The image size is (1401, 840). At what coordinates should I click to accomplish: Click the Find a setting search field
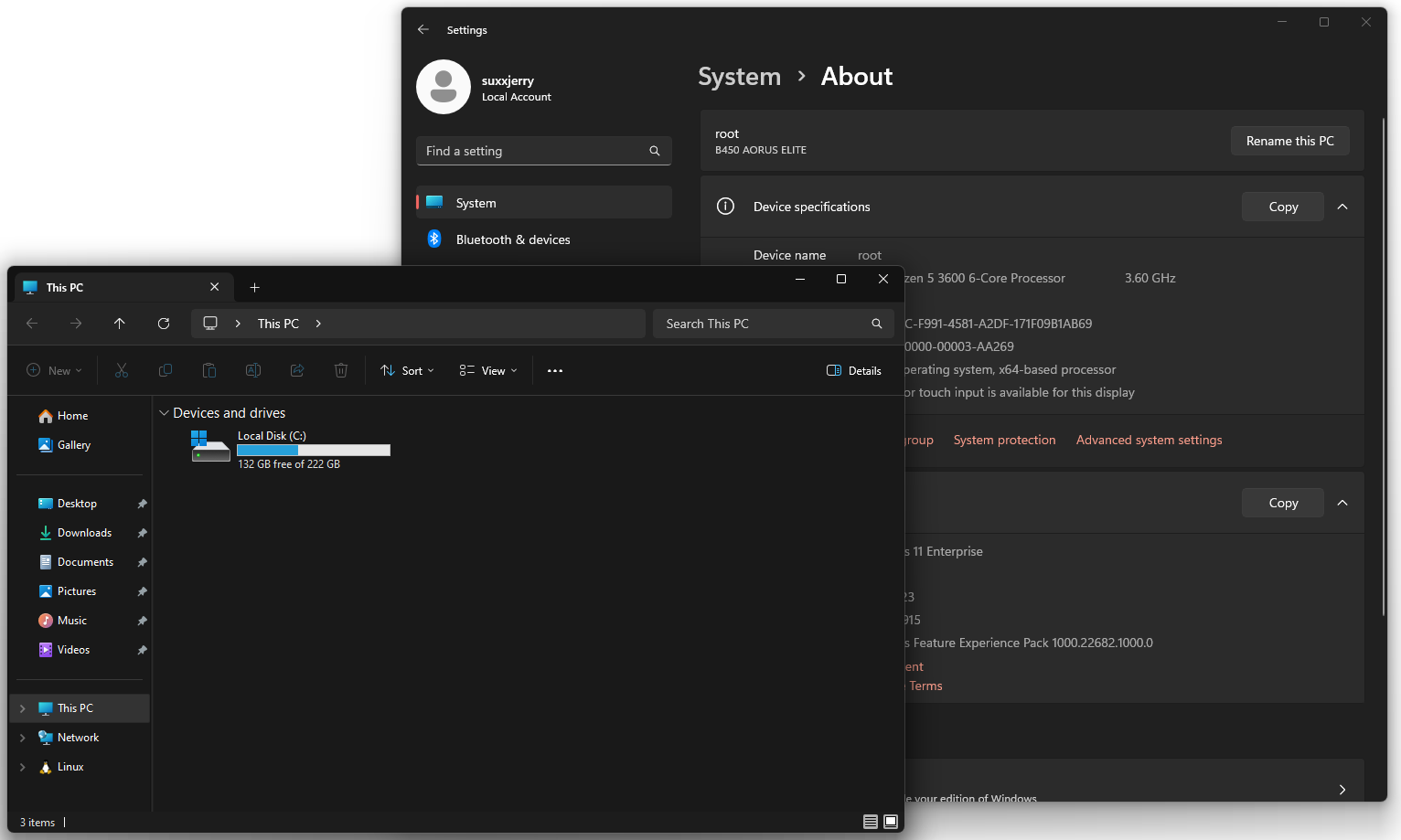[544, 151]
